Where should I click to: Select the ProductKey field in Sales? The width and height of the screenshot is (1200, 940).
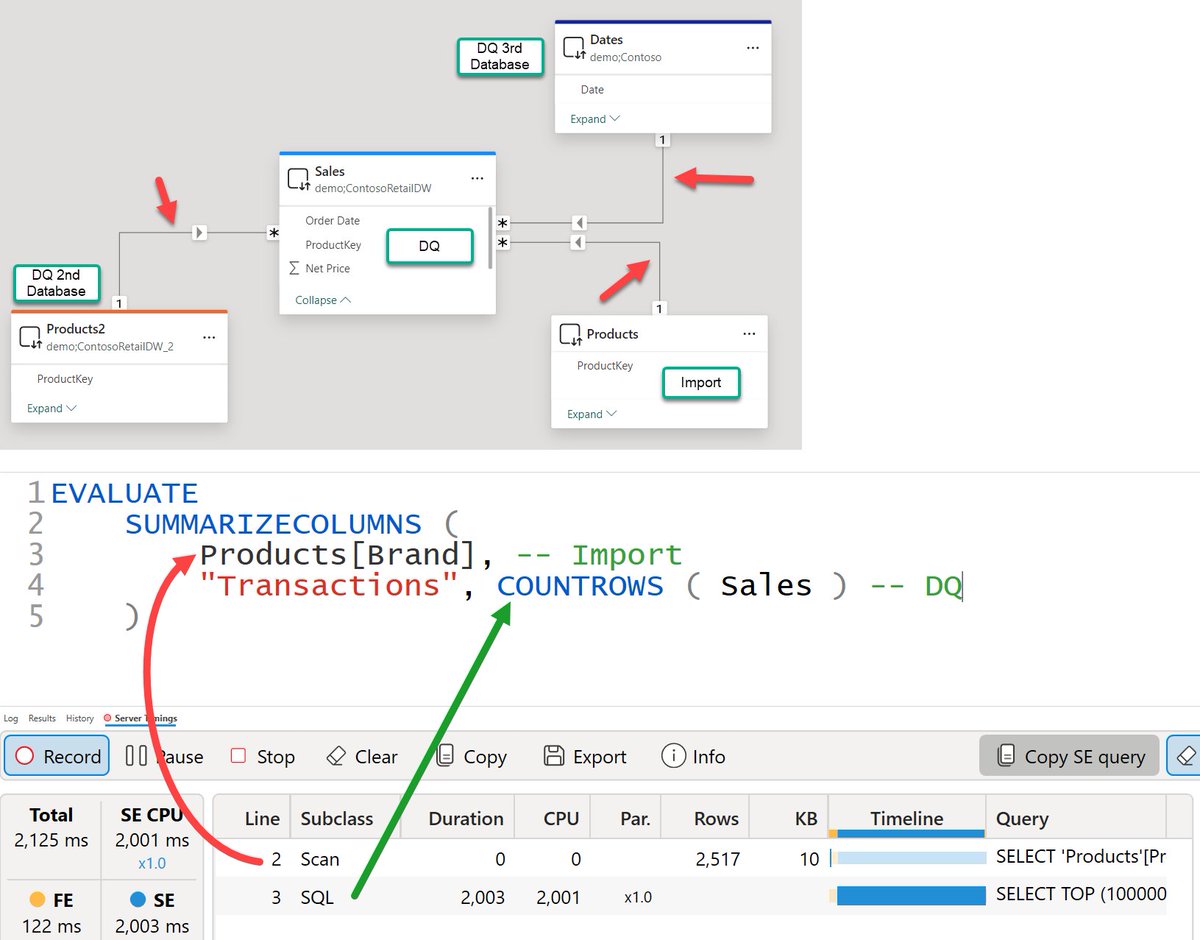click(334, 245)
